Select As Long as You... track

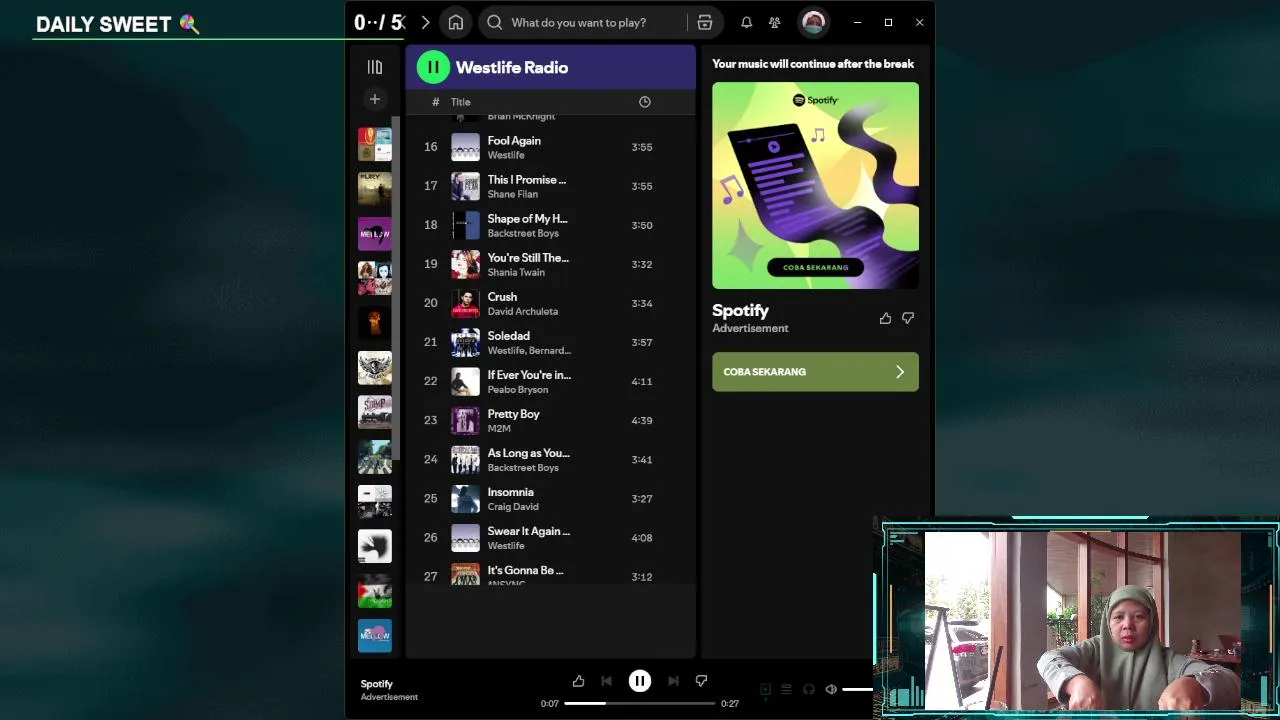[550, 459]
